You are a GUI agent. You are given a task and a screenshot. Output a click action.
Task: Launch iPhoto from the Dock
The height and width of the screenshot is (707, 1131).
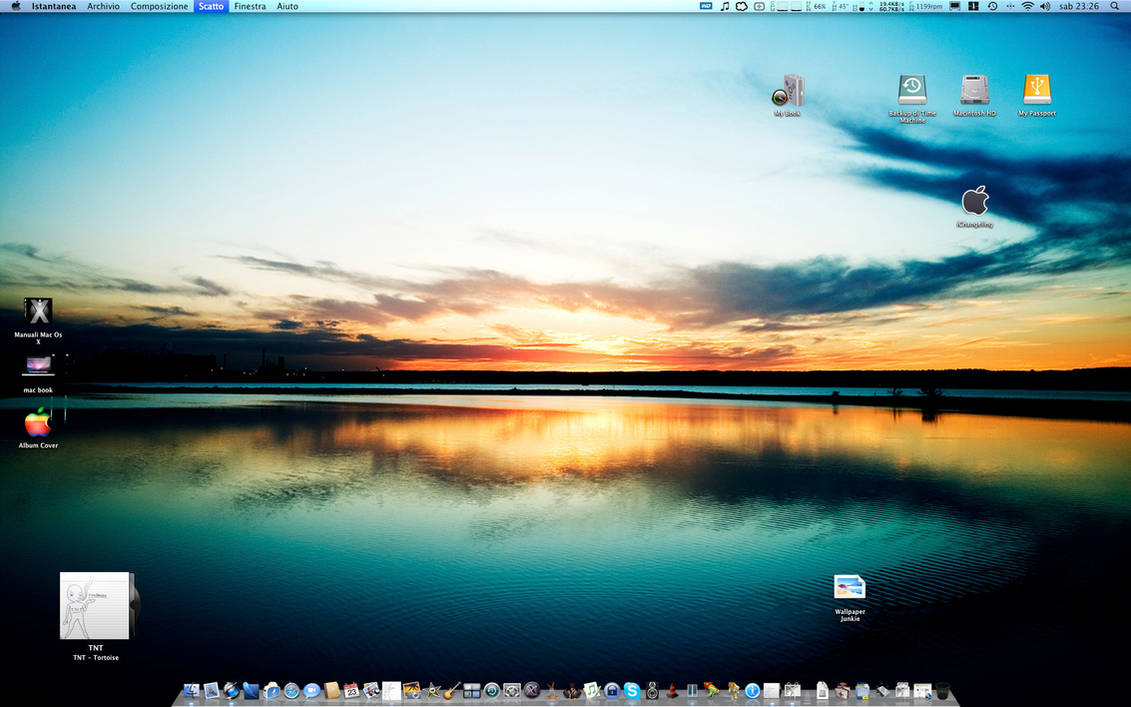412,691
